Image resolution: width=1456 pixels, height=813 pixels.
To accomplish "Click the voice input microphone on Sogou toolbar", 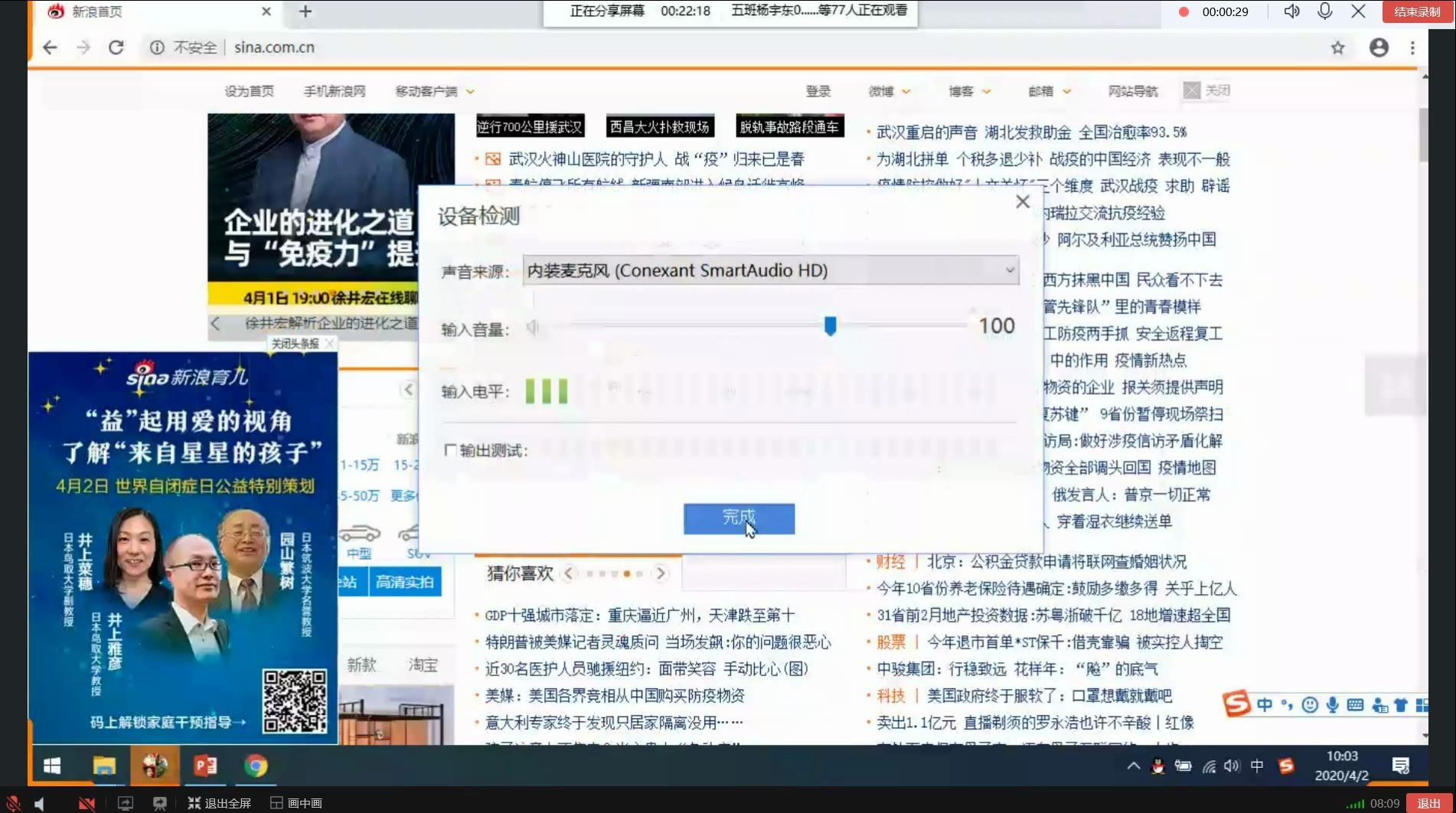I will (1333, 704).
